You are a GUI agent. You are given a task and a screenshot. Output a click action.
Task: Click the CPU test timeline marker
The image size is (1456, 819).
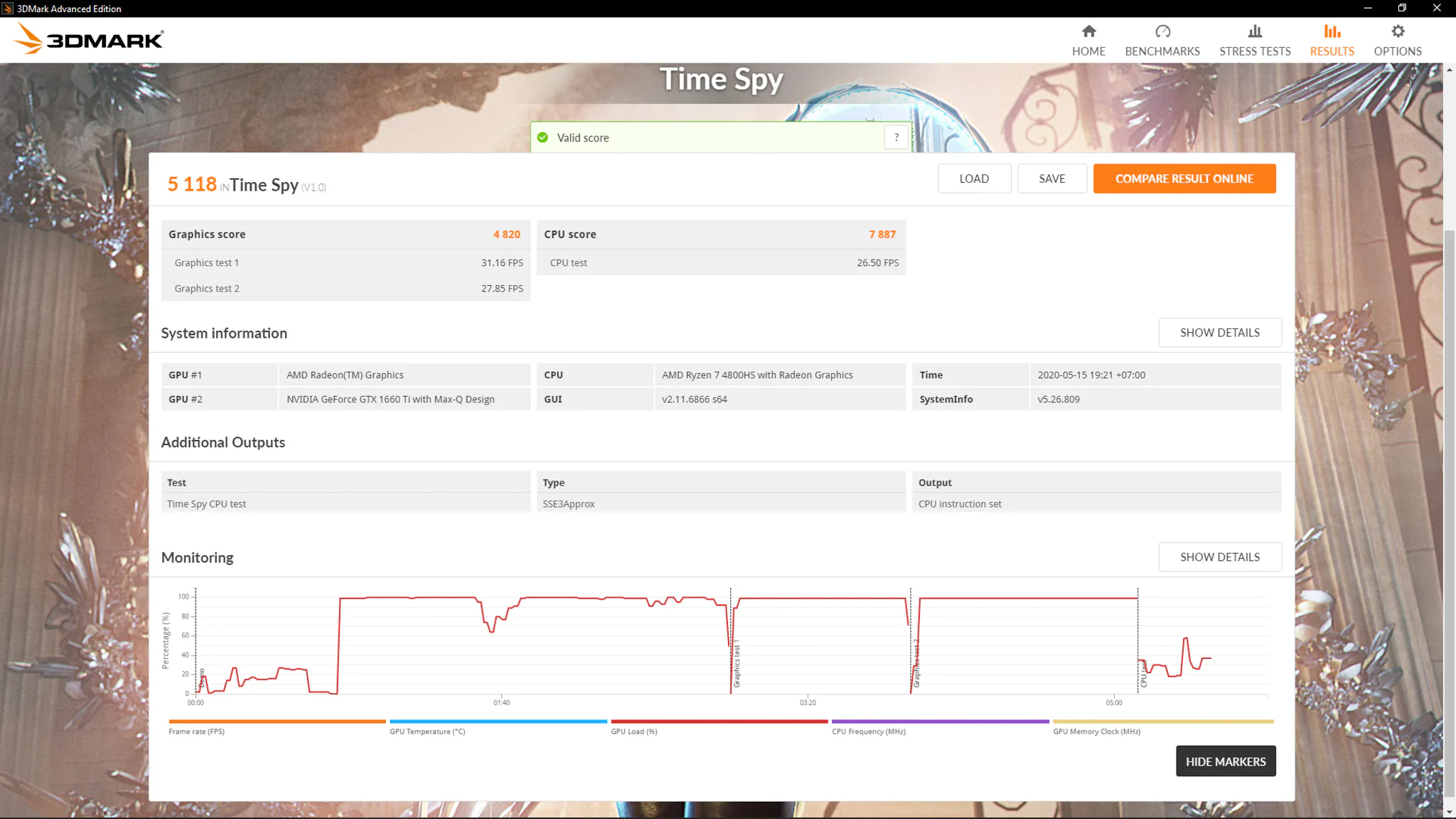tap(1143, 673)
